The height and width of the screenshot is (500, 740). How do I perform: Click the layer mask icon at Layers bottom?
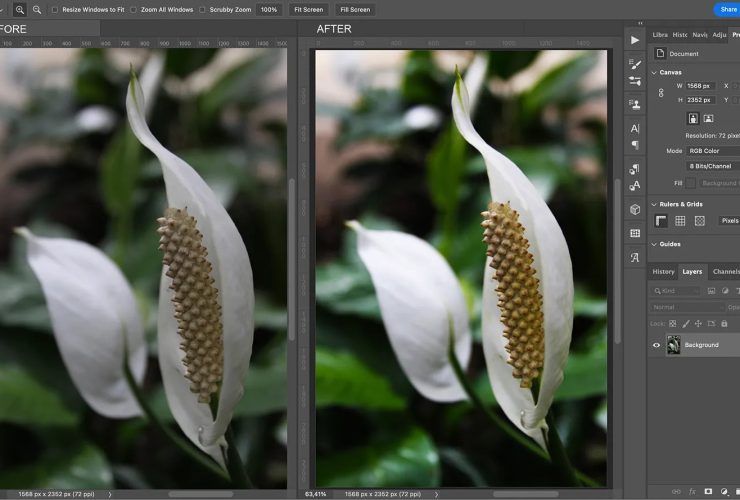coord(708,492)
